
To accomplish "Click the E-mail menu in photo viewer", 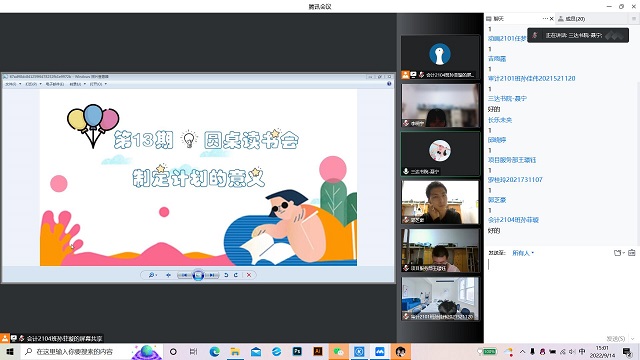I will coord(55,84).
